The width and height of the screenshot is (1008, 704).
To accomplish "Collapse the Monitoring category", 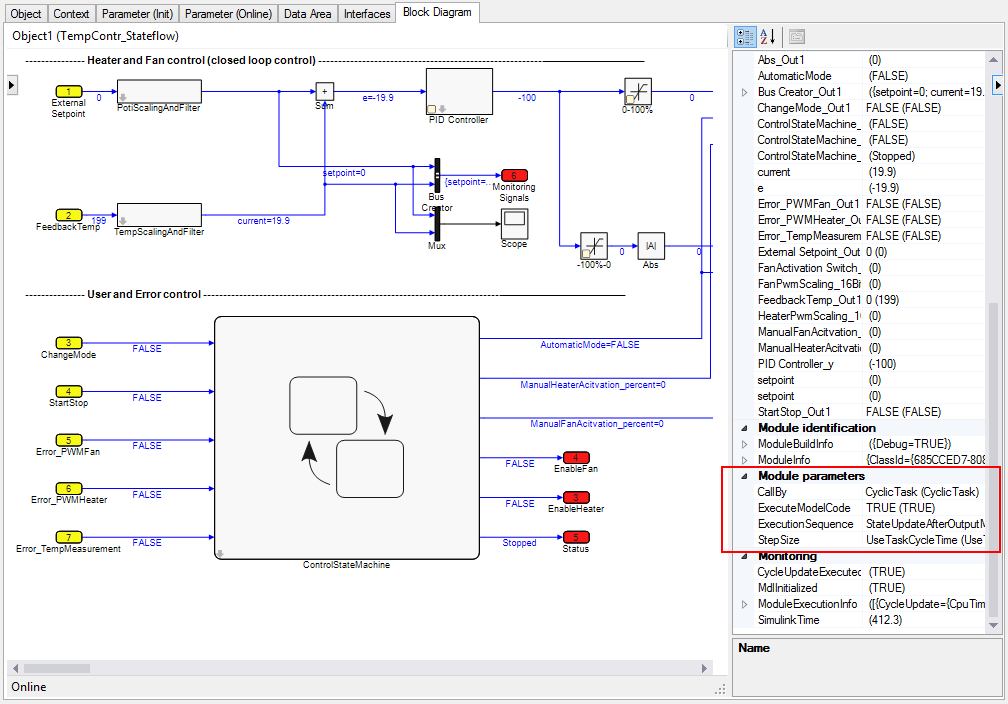I will point(744,556).
